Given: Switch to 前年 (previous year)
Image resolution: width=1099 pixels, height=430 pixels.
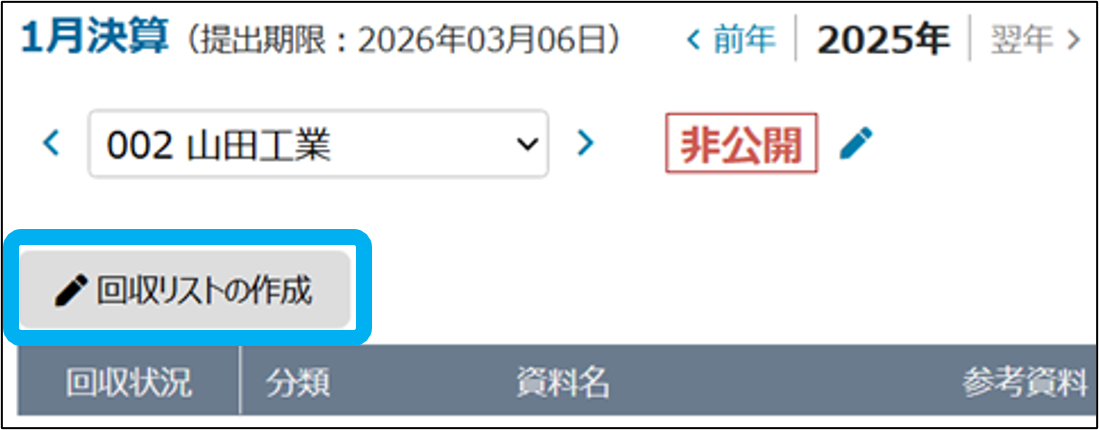Looking at the screenshot, I should (x=731, y=40).
